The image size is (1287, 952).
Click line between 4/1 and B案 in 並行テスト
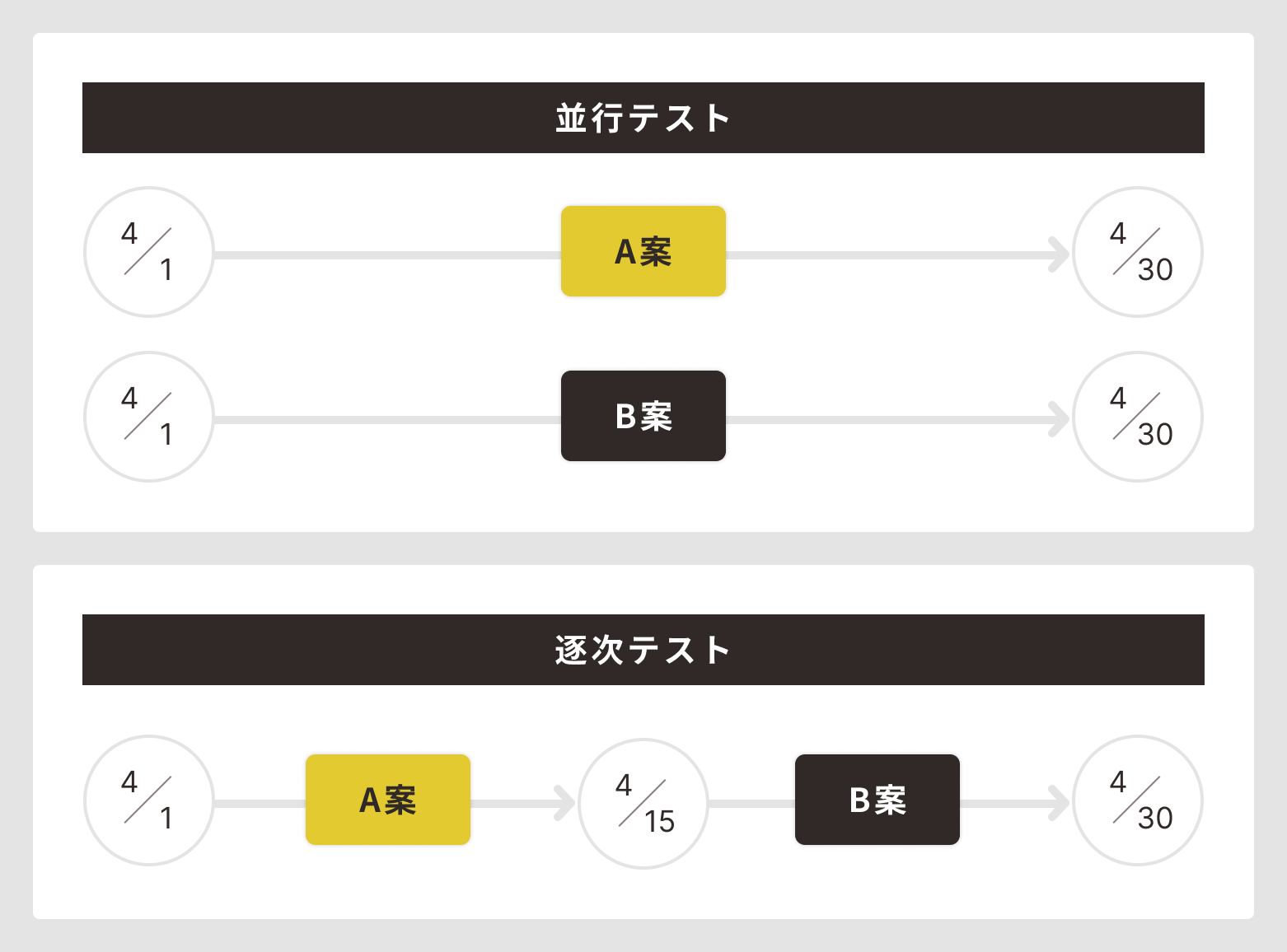tap(387, 419)
